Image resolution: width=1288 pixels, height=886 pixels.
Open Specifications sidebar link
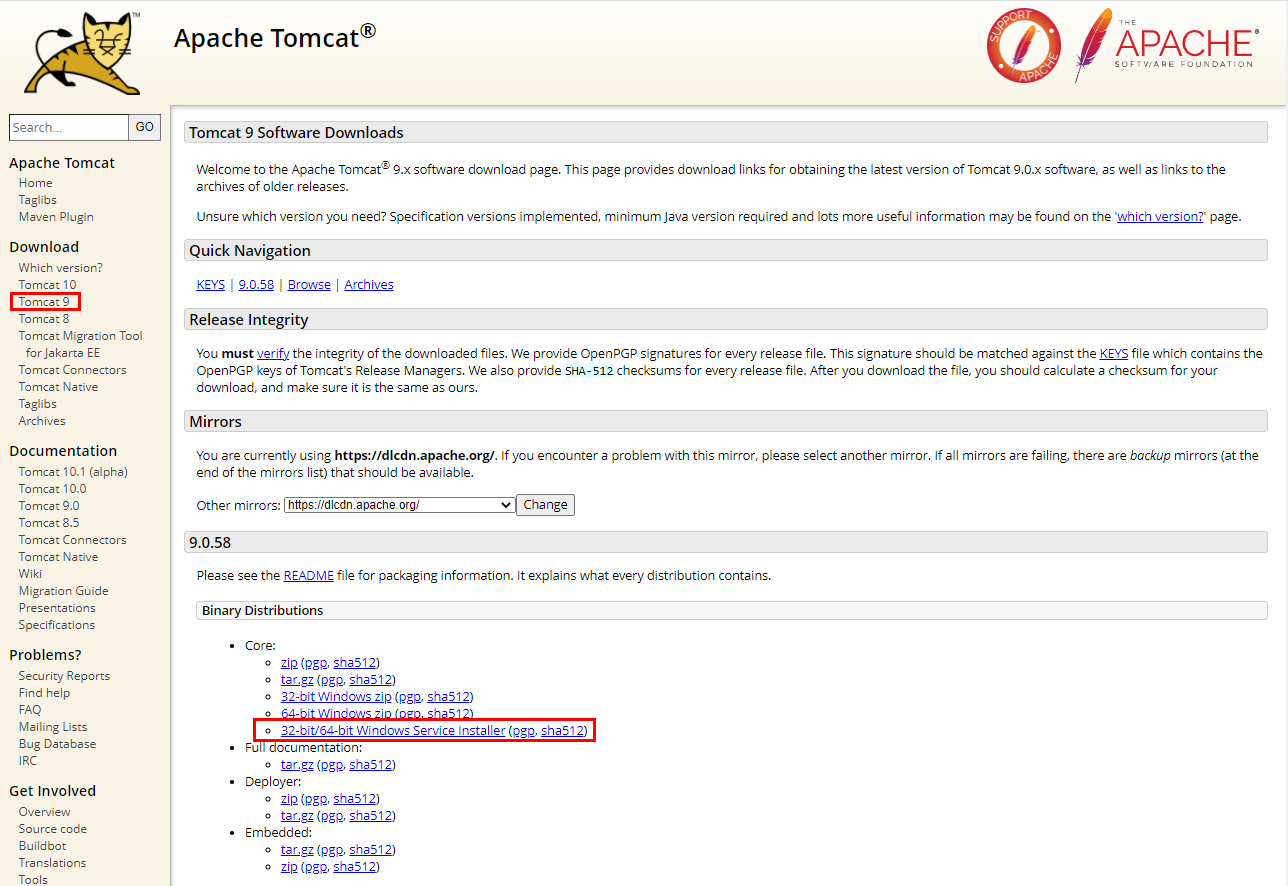click(57, 625)
